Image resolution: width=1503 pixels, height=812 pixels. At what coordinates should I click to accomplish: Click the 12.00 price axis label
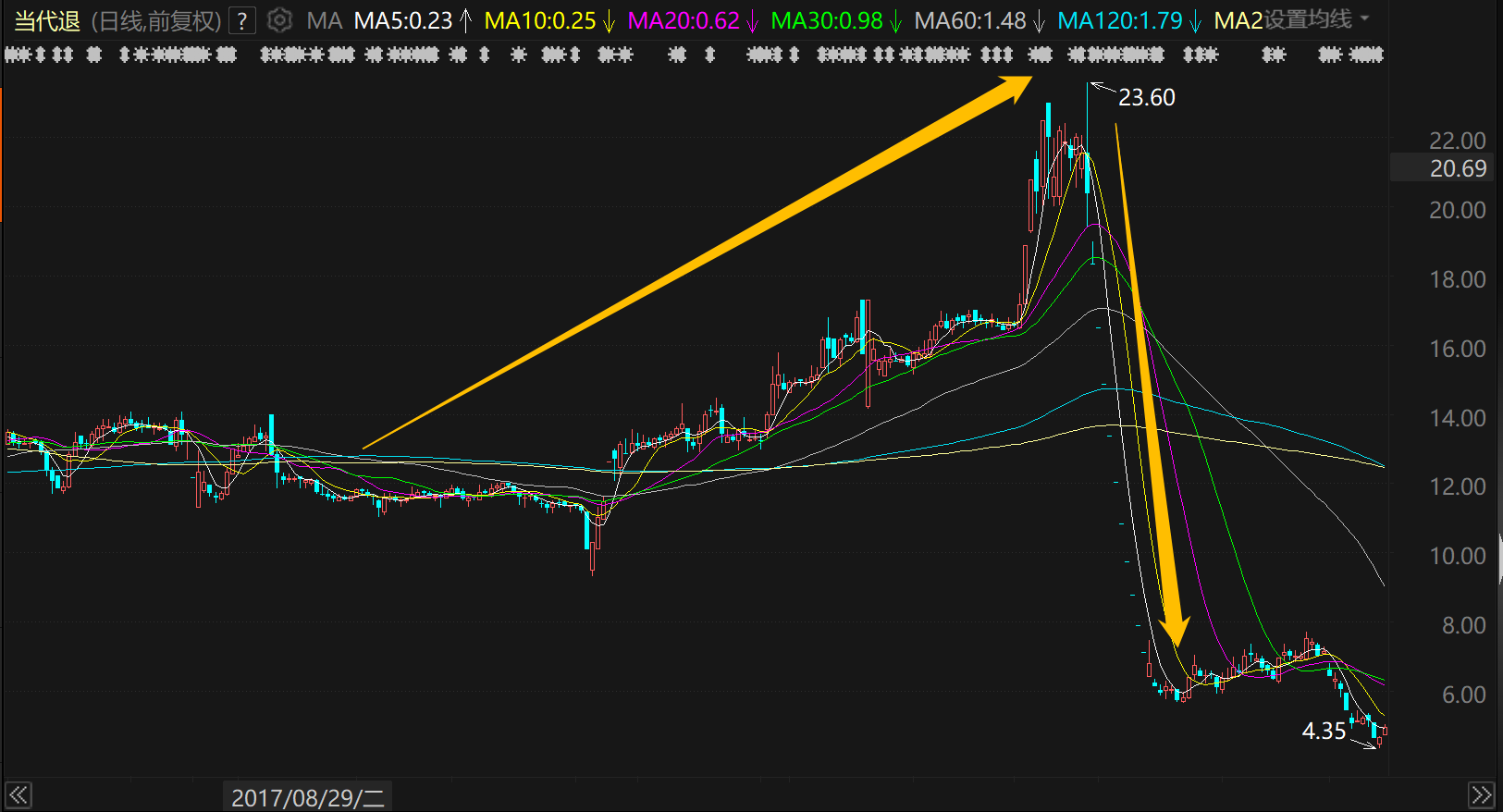(1458, 486)
